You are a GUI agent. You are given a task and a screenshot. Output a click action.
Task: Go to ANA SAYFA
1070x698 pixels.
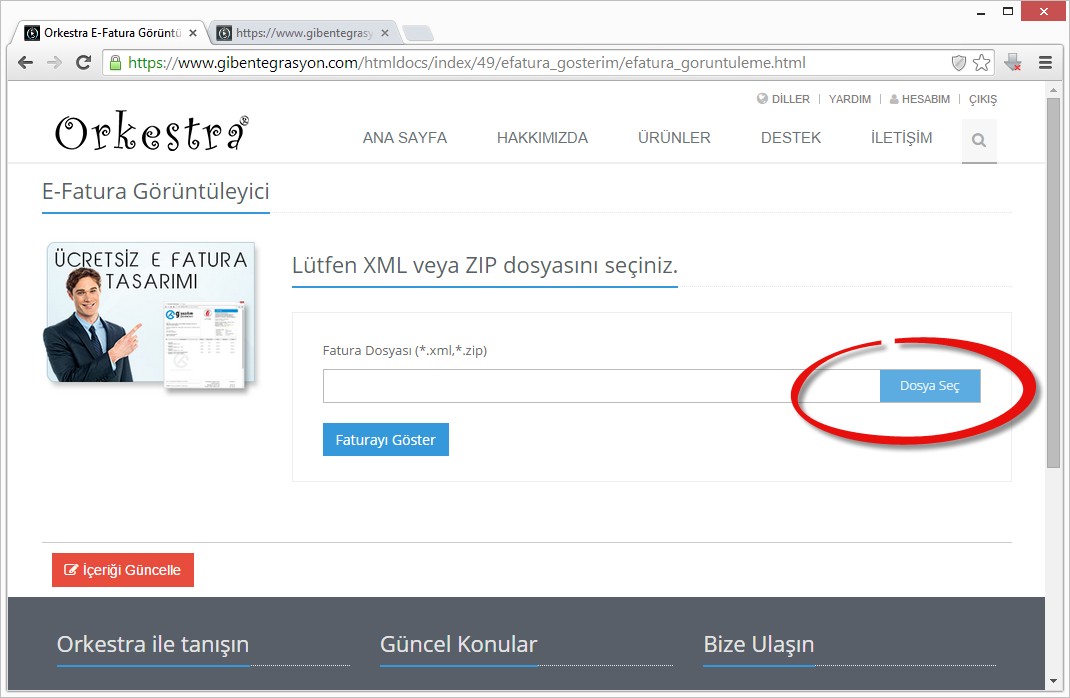404,138
